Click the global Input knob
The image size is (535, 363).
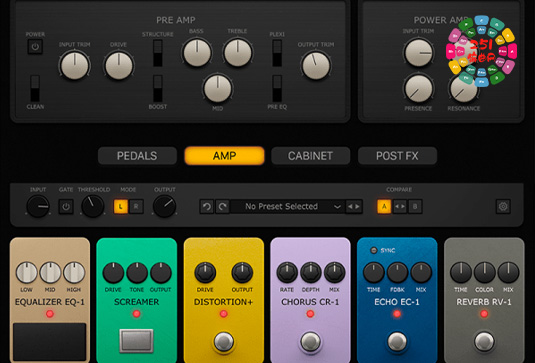click(38, 206)
